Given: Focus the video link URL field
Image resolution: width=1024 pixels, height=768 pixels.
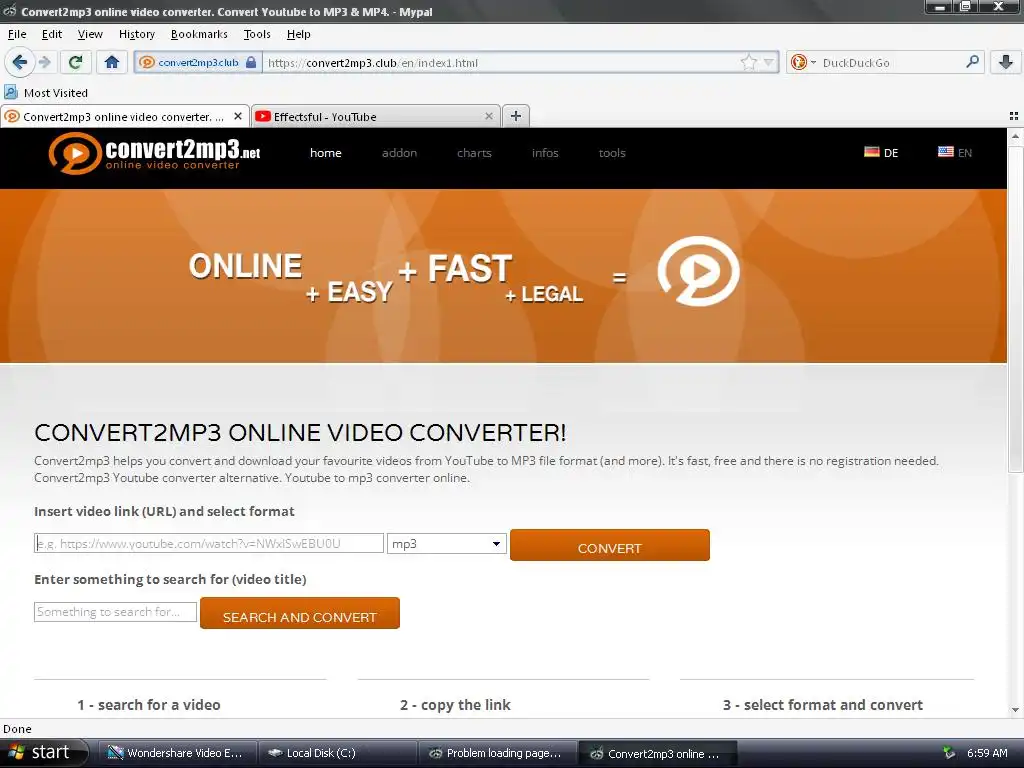Looking at the screenshot, I should (209, 543).
